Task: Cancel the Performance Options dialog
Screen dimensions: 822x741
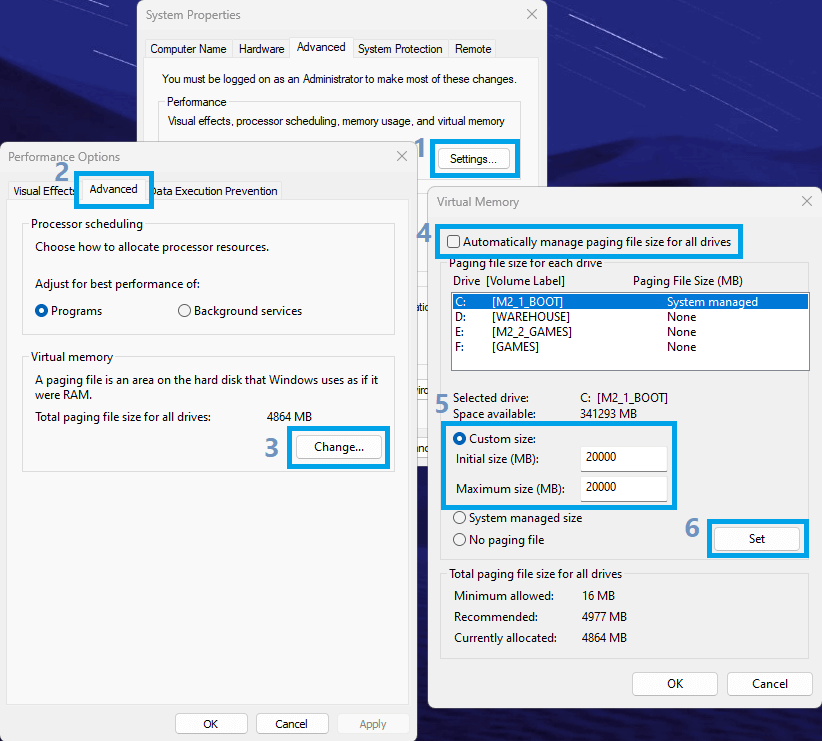Action: pos(291,724)
